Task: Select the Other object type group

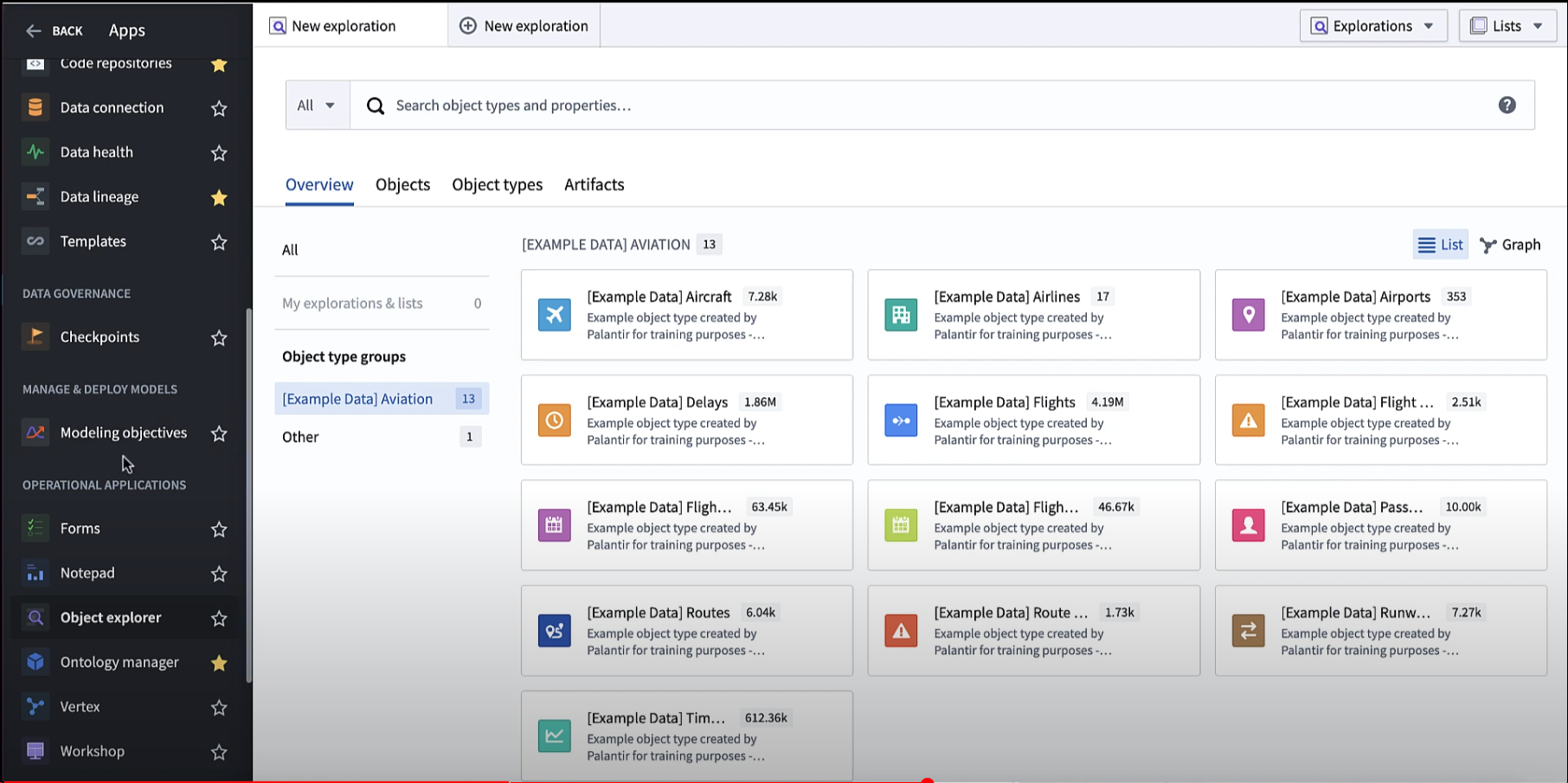Action: point(382,437)
